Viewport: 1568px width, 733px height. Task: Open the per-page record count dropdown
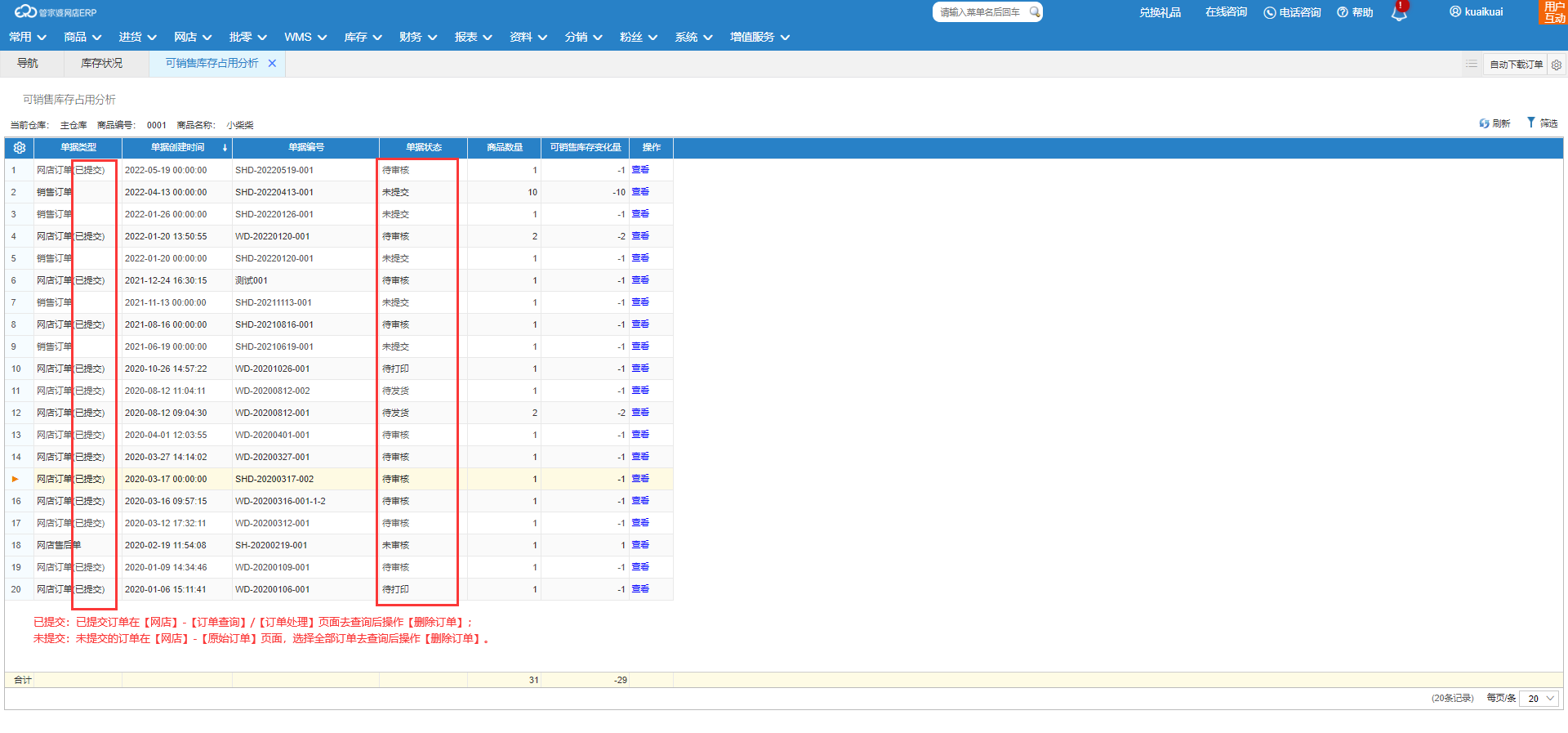1539,699
